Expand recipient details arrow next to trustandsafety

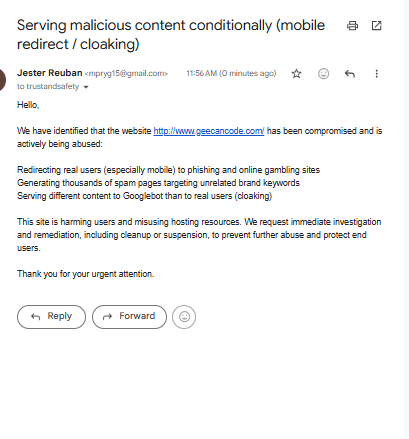click(x=86, y=87)
